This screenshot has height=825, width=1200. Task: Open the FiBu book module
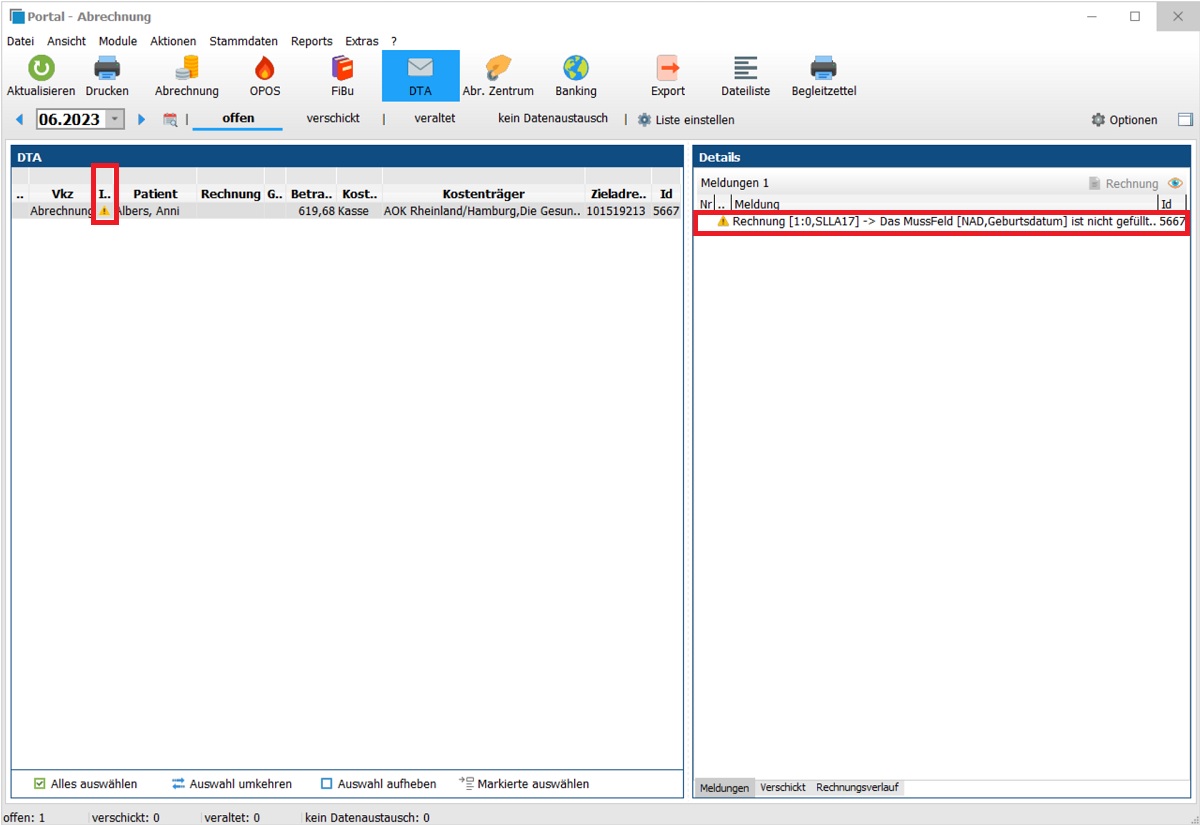pyautogui.click(x=343, y=68)
